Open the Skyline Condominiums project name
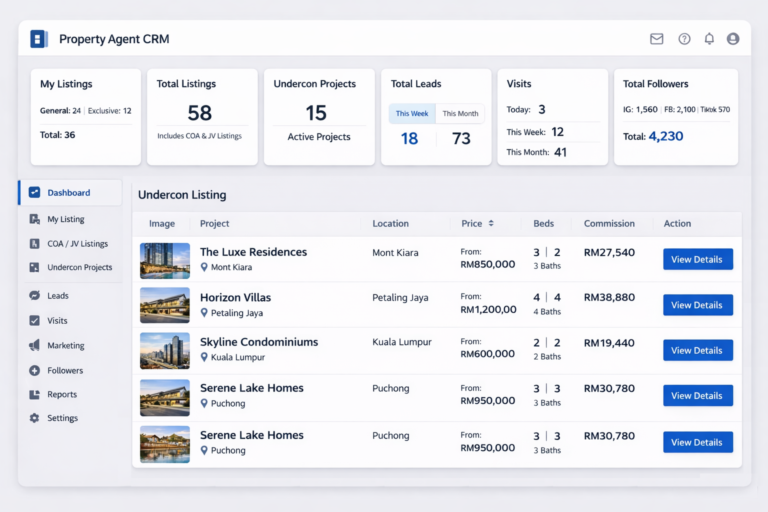This screenshot has height=512, width=768. coord(259,342)
